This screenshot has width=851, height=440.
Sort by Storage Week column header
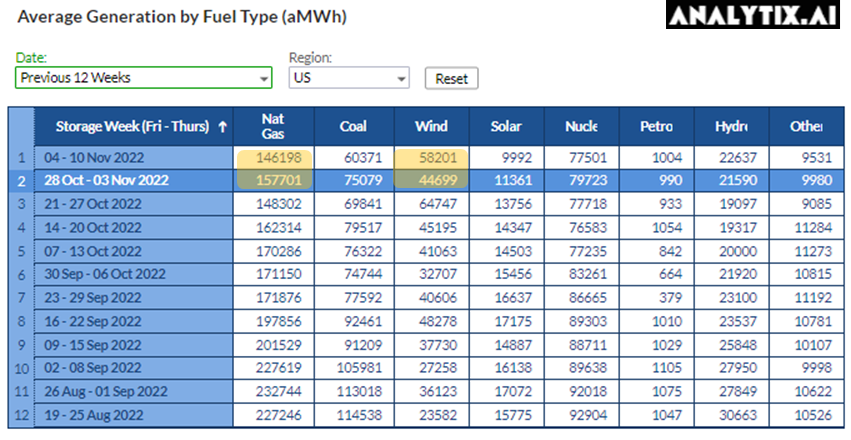134,126
